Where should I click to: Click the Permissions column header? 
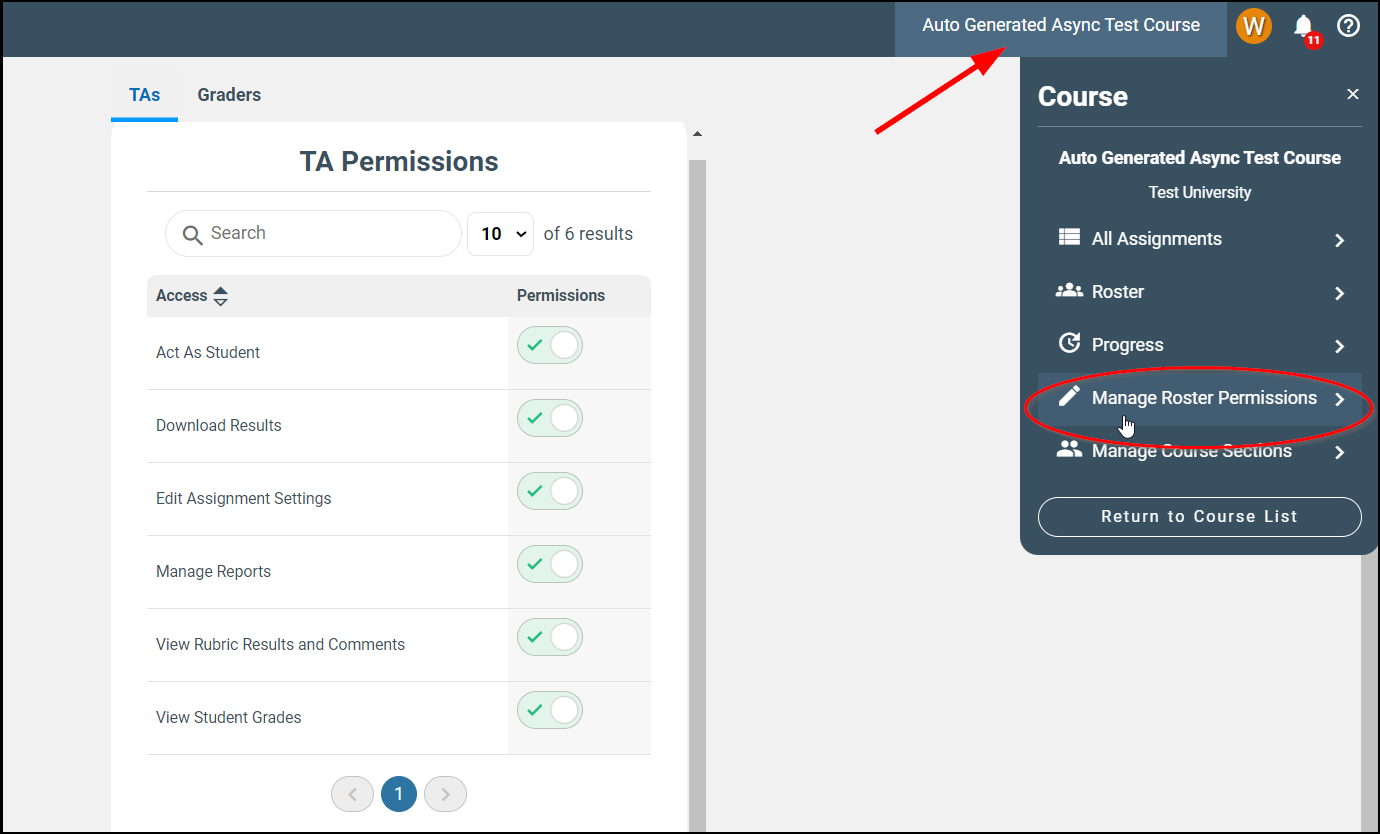(x=561, y=296)
